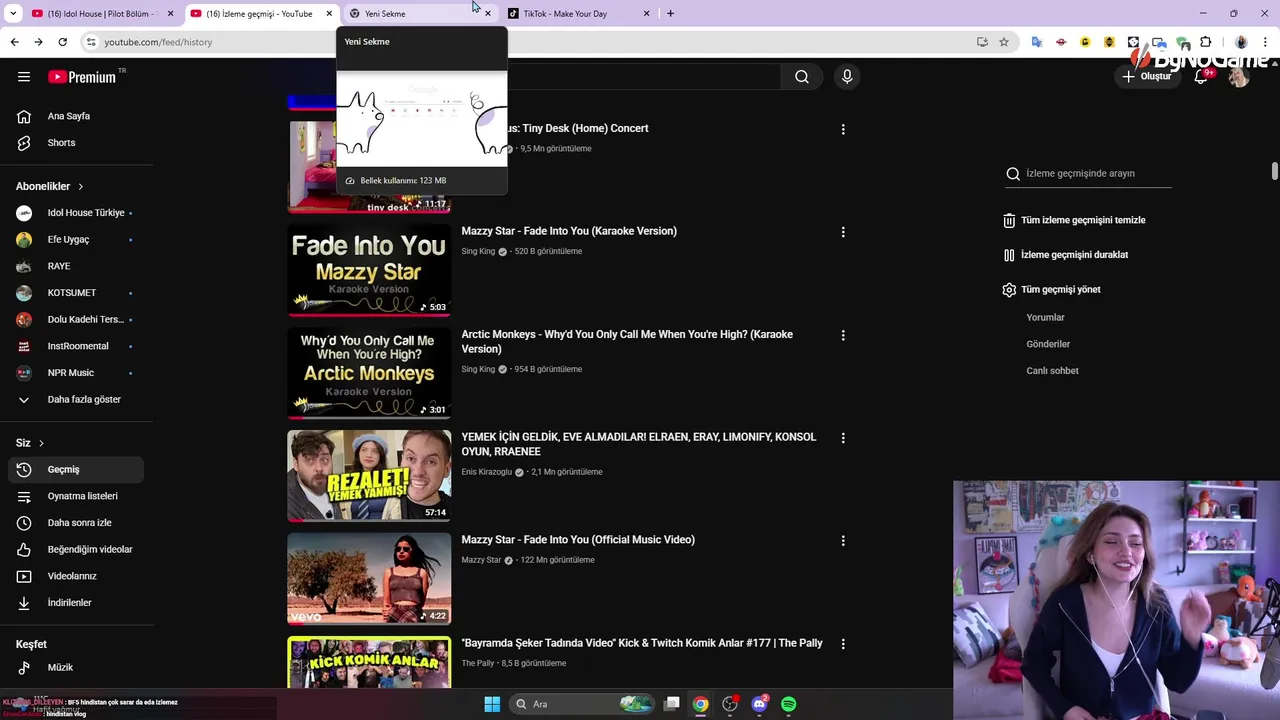Viewport: 1280px width, 720px height.
Task: Click the browser back arrow
Action: [14, 42]
